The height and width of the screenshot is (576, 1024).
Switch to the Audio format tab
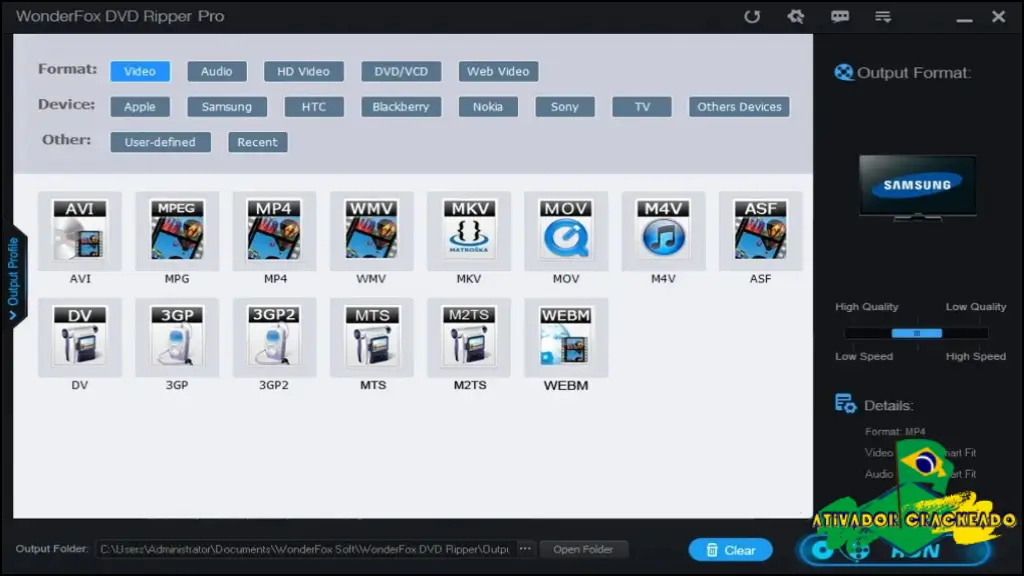[217, 71]
